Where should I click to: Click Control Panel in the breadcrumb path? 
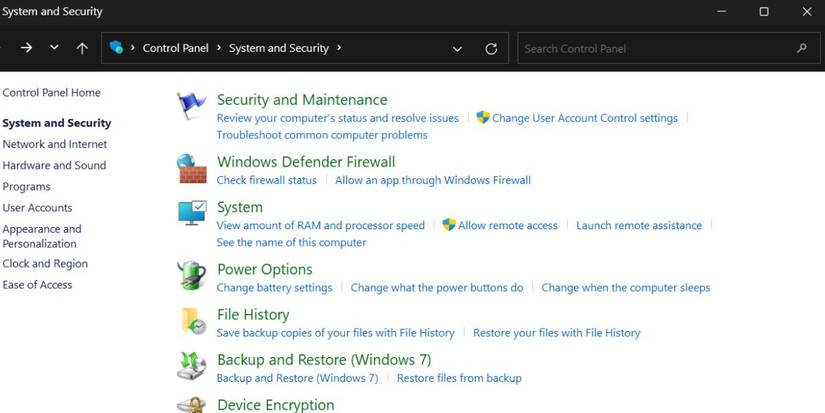click(x=176, y=48)
